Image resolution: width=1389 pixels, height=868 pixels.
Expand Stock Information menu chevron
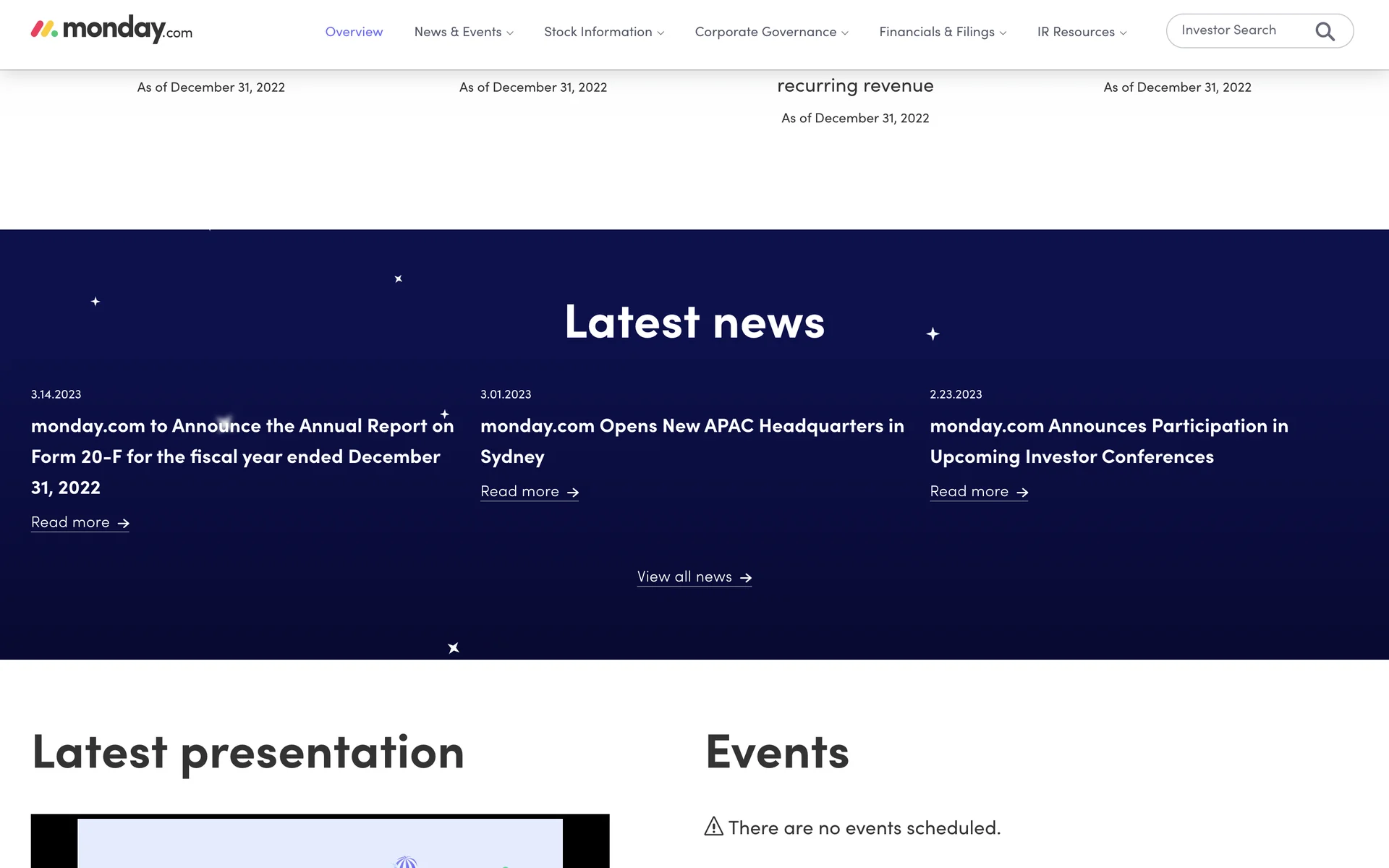click(660, 33)
